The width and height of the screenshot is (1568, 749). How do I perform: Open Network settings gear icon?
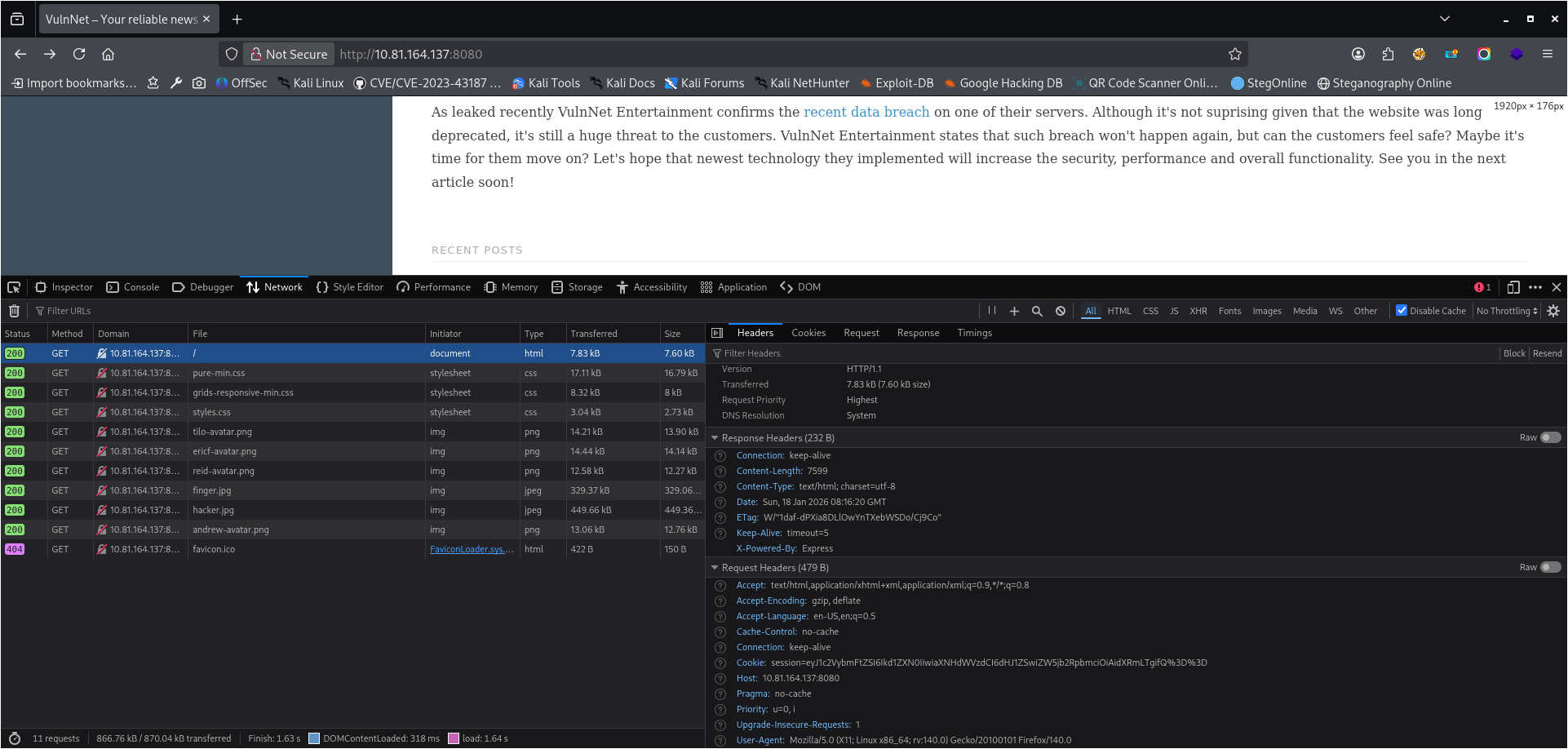pos(1553,311)
